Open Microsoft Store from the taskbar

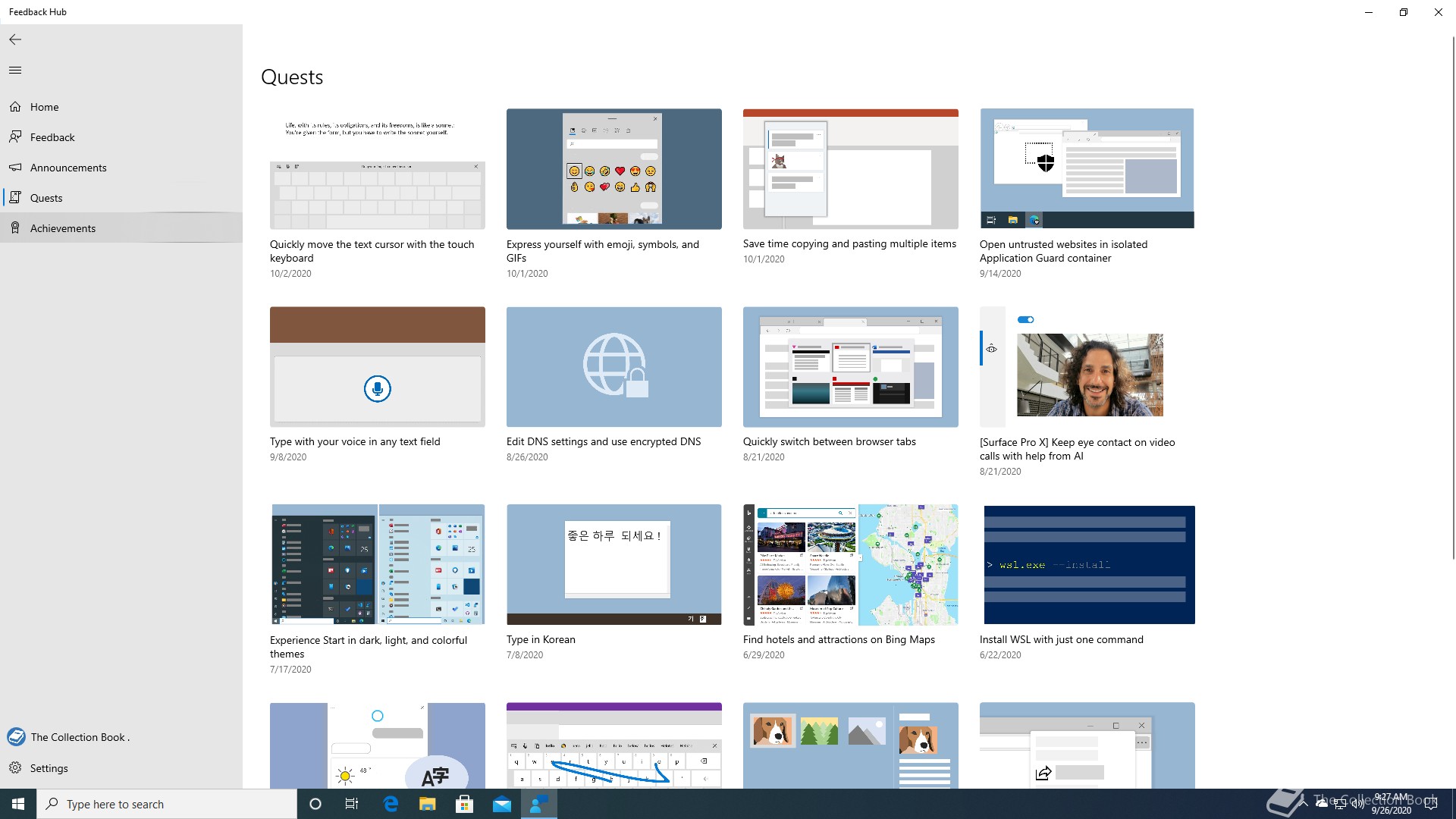464,804
